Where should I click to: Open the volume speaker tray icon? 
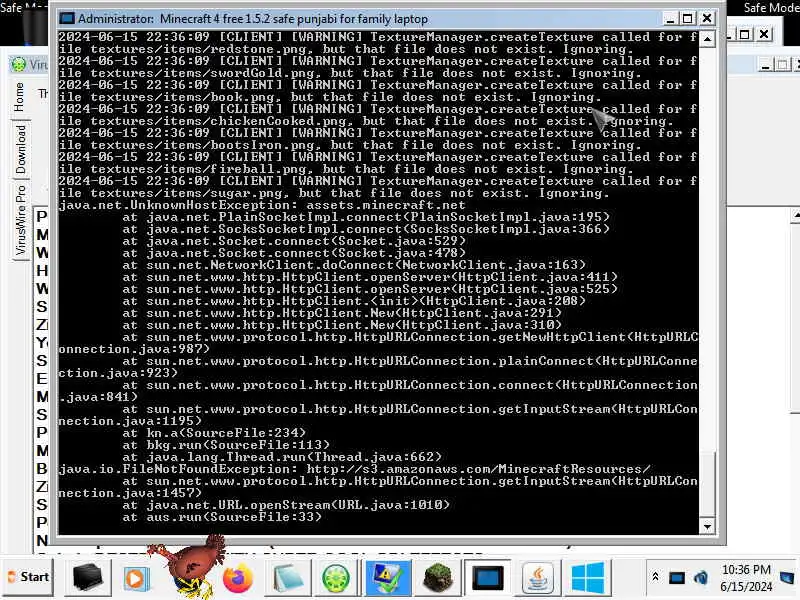click(x=701, y=578)
